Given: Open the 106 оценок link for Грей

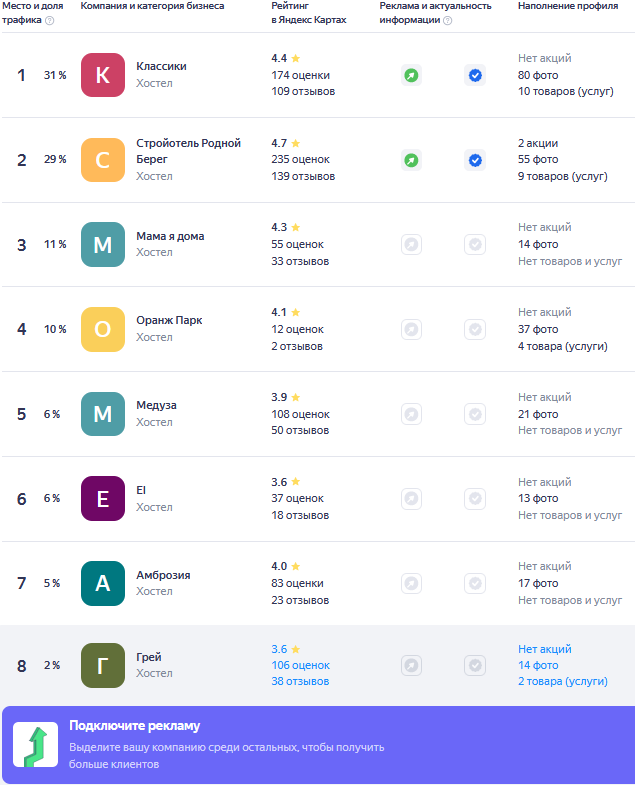Looking at the screenshot, I should coord(300,665).
